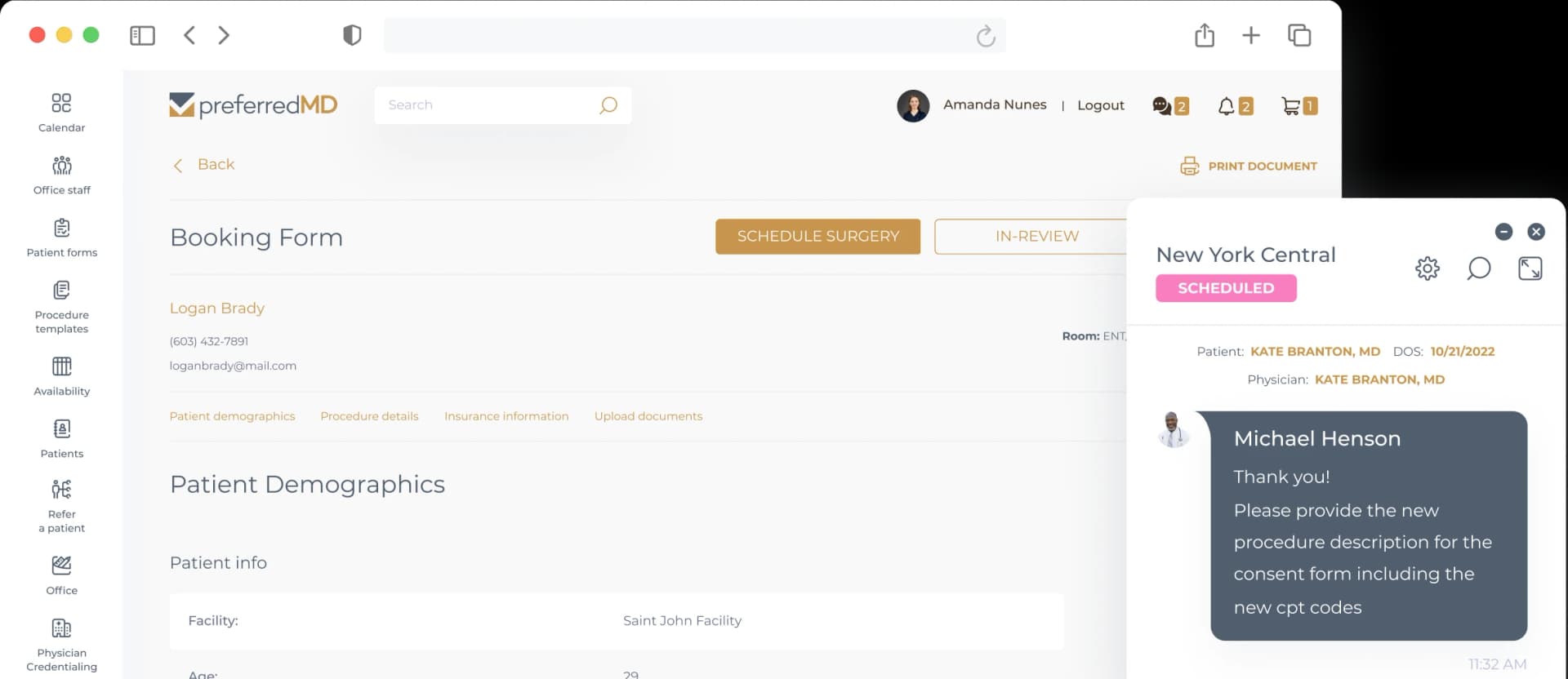Click Amanda Nunes profile avatar
This screenshot has width=1568, height=679.
click(913, 106)
